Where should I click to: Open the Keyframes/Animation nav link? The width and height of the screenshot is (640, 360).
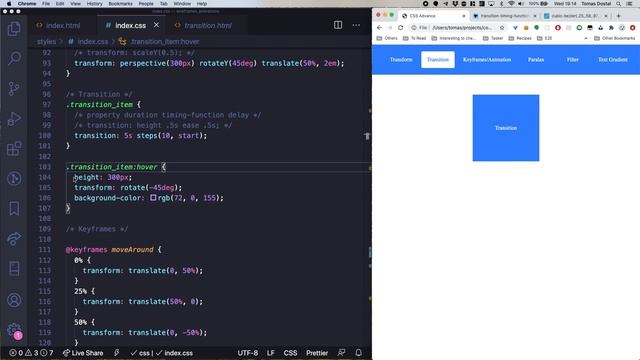[487, 60]
